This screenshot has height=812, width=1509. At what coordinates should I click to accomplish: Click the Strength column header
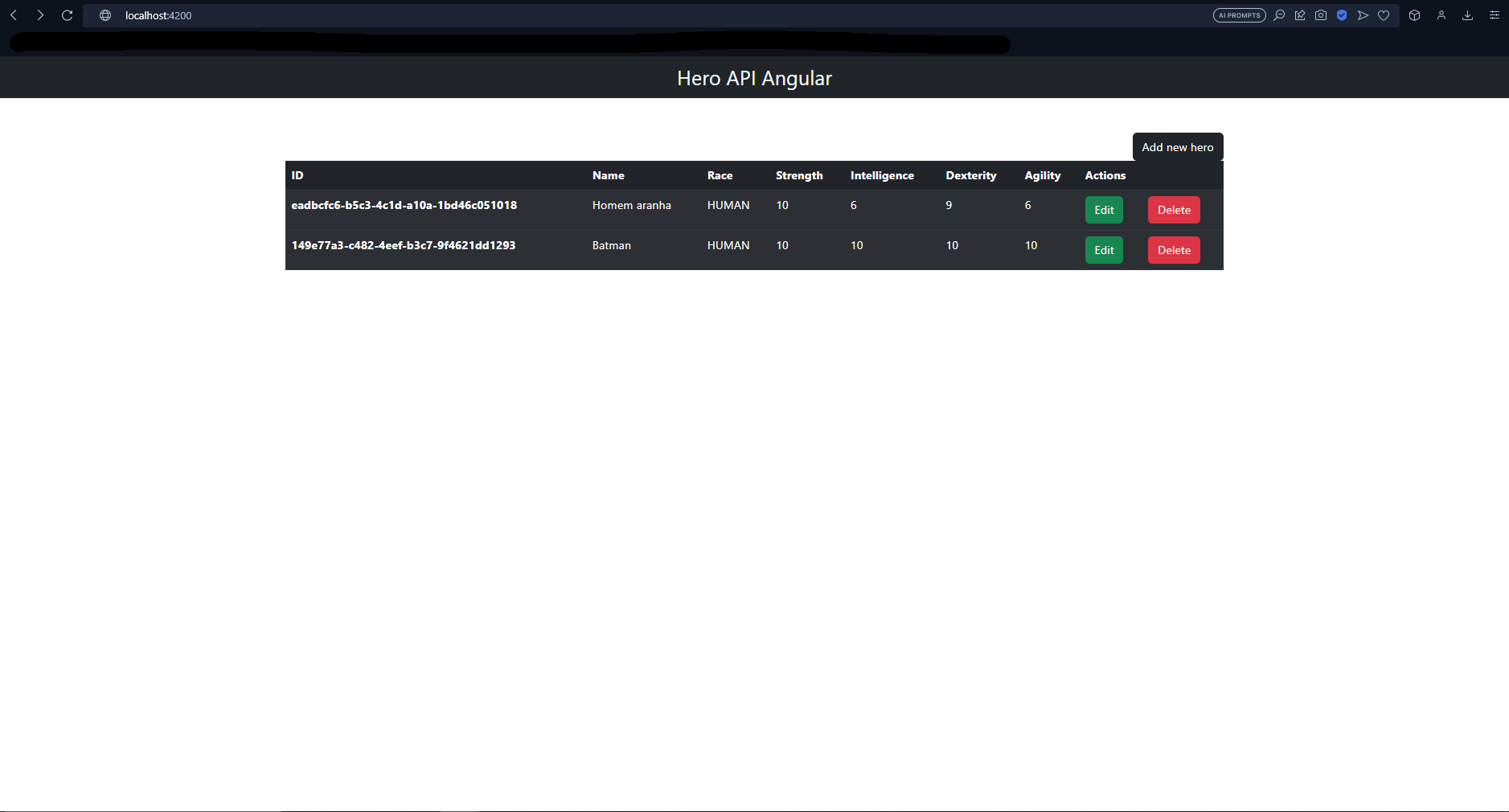pyautogui.click(x=799, y=175)
